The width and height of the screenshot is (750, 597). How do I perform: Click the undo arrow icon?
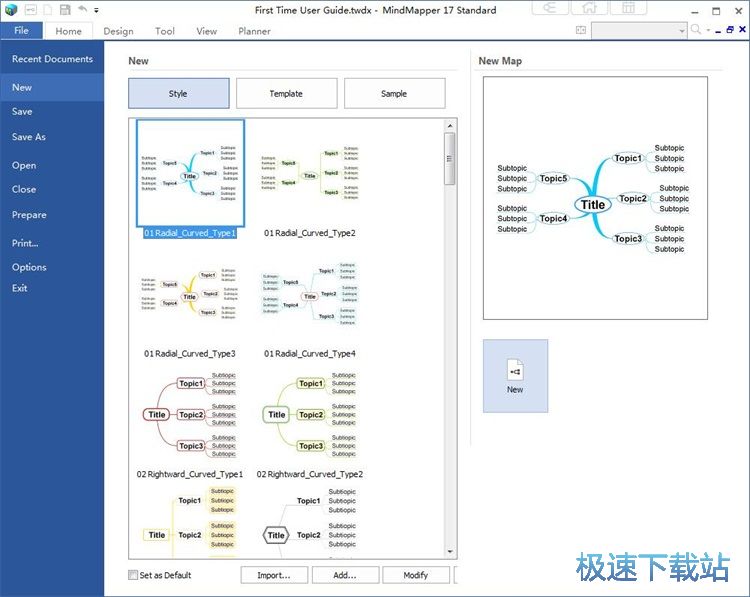coord(82,9)
